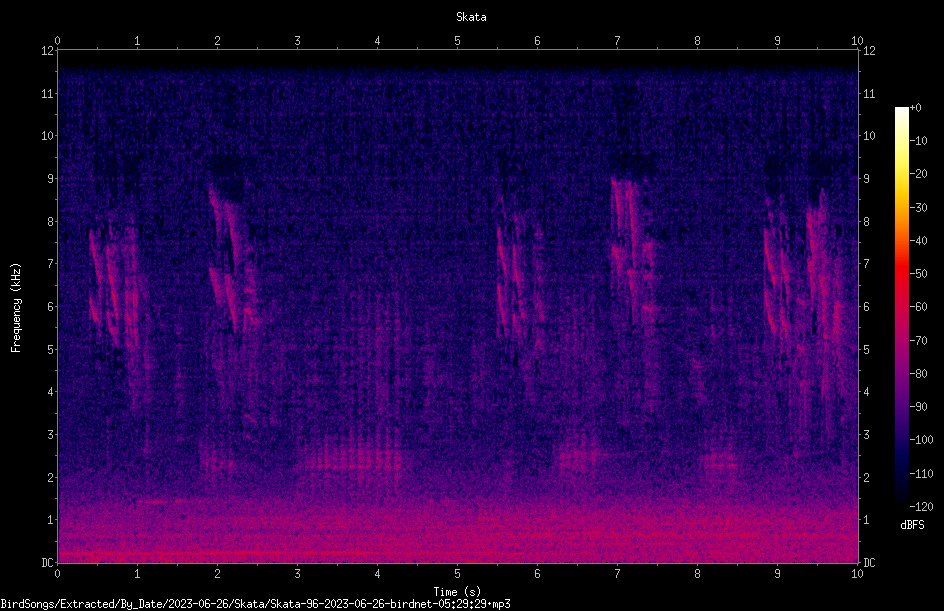Click the "10" tick on the bottom time axis
This screenshot has width=944, height=611.
(857, 574)
